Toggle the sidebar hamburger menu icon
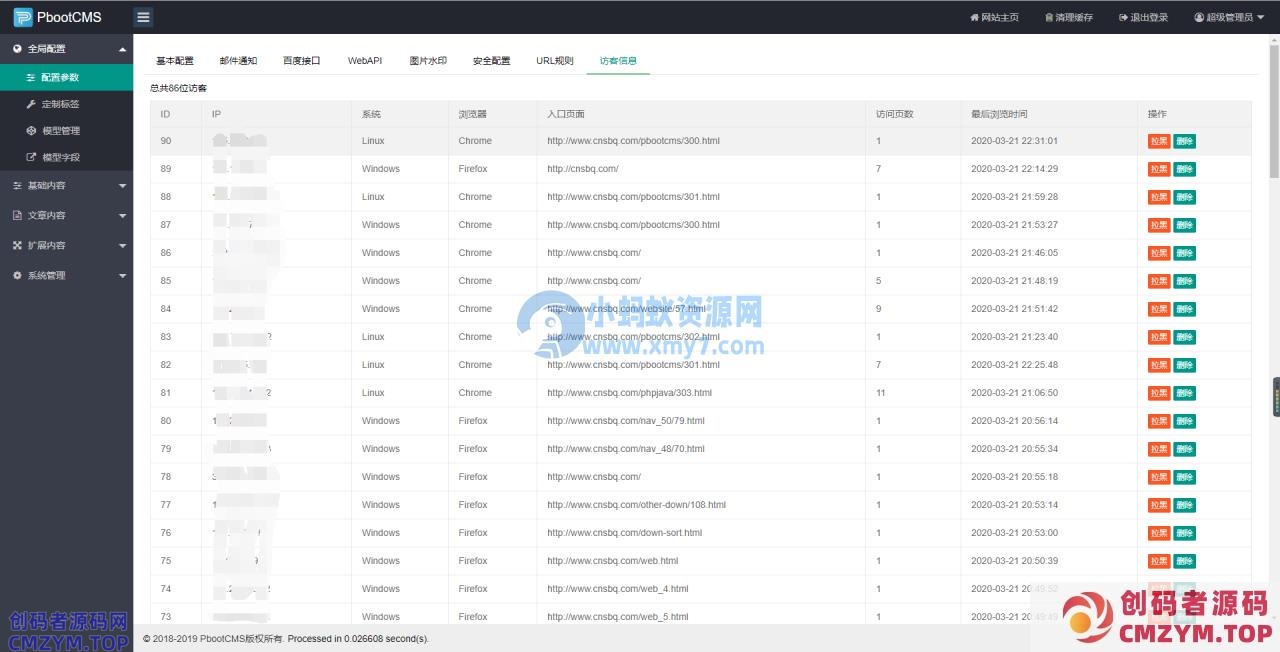The width and height of the screenshot is (1280, 652). [143, 17]
